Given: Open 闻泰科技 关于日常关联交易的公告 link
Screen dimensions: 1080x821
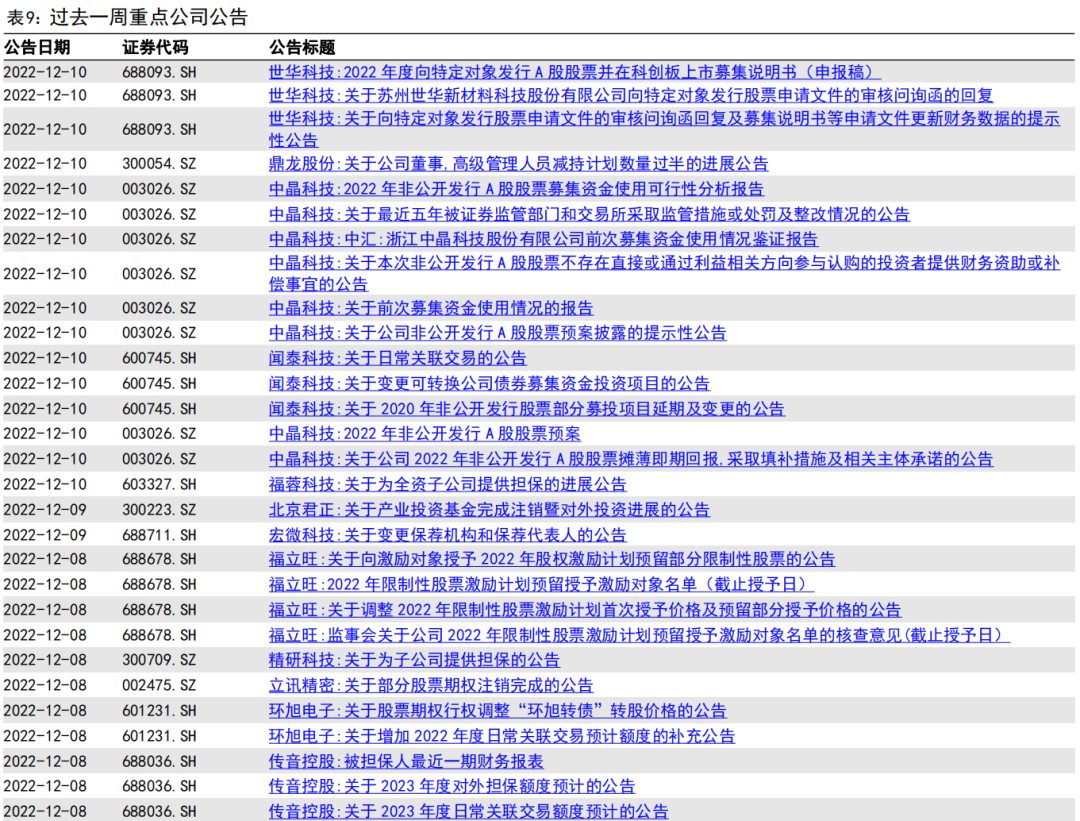Looking at the screenshot, I should (397, 358).
